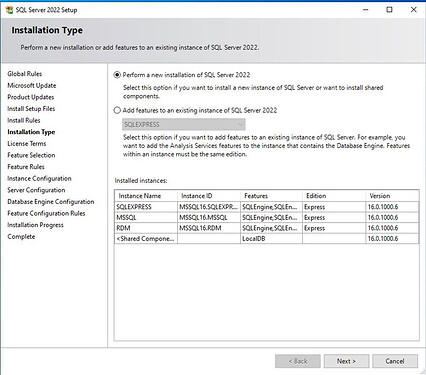
Task: Cancel the SQL Server setup
Action: pyautogui.click(x=395, y=361)
